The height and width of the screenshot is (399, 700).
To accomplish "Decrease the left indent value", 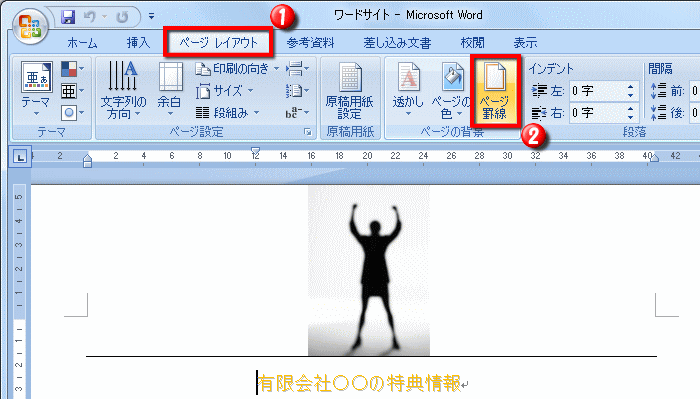I will pyautogui.click(x=630, y=96).
